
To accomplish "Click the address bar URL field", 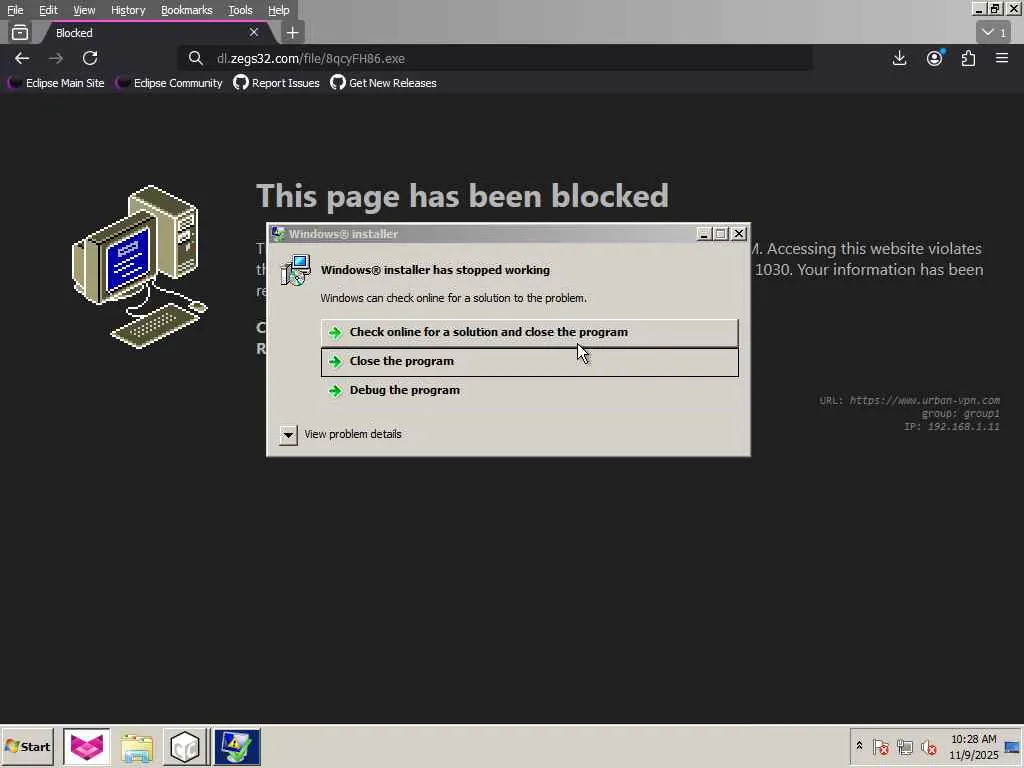I will pos(496,58).
